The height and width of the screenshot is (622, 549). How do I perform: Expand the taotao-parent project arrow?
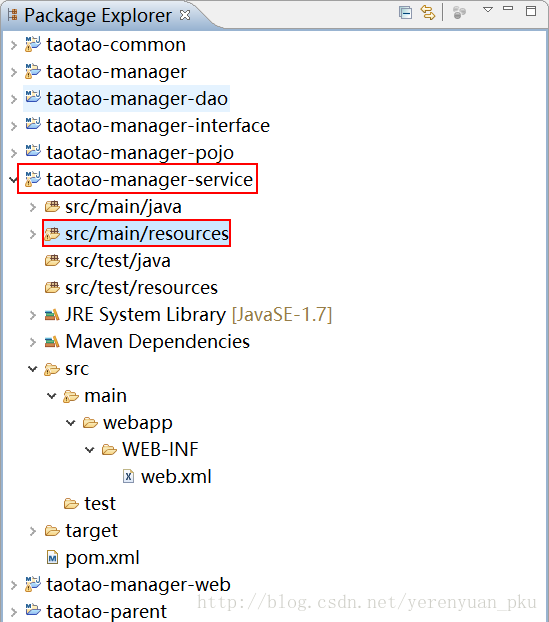click(x=14, y=612)
